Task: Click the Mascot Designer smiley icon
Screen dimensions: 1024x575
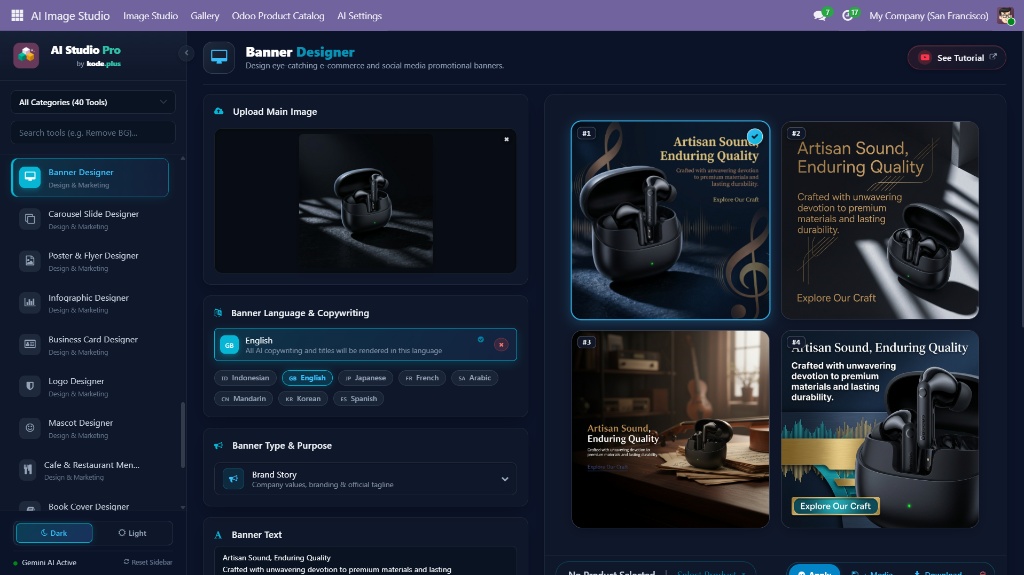Action: [29, 428]
